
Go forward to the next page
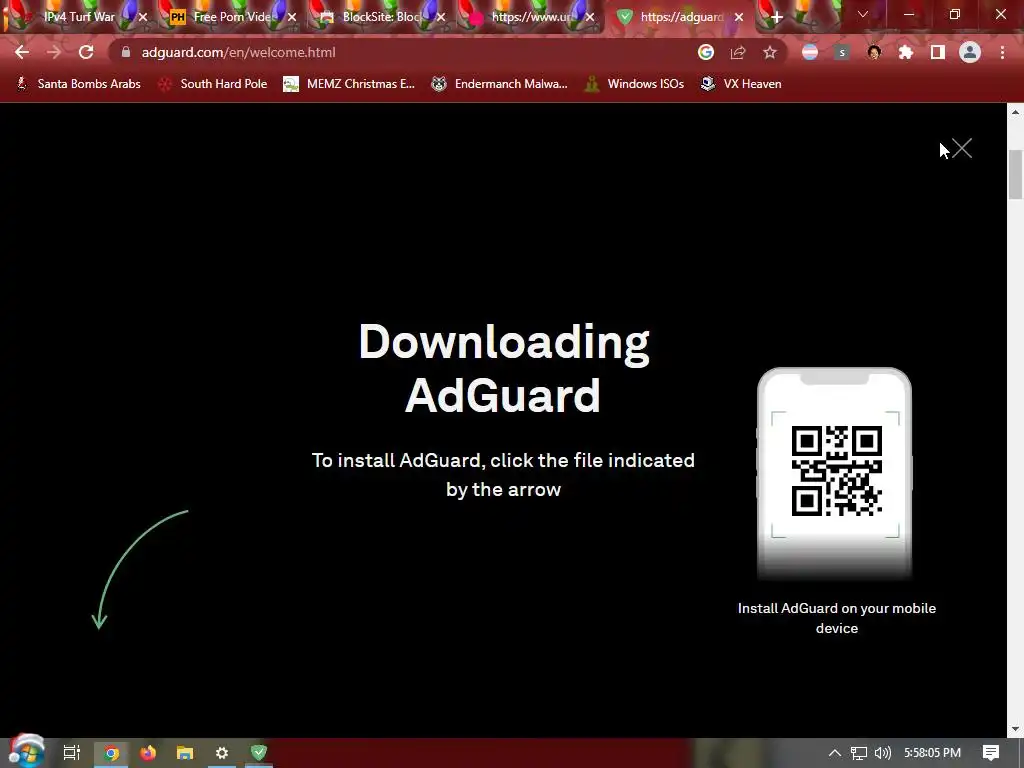click(54, 52)
